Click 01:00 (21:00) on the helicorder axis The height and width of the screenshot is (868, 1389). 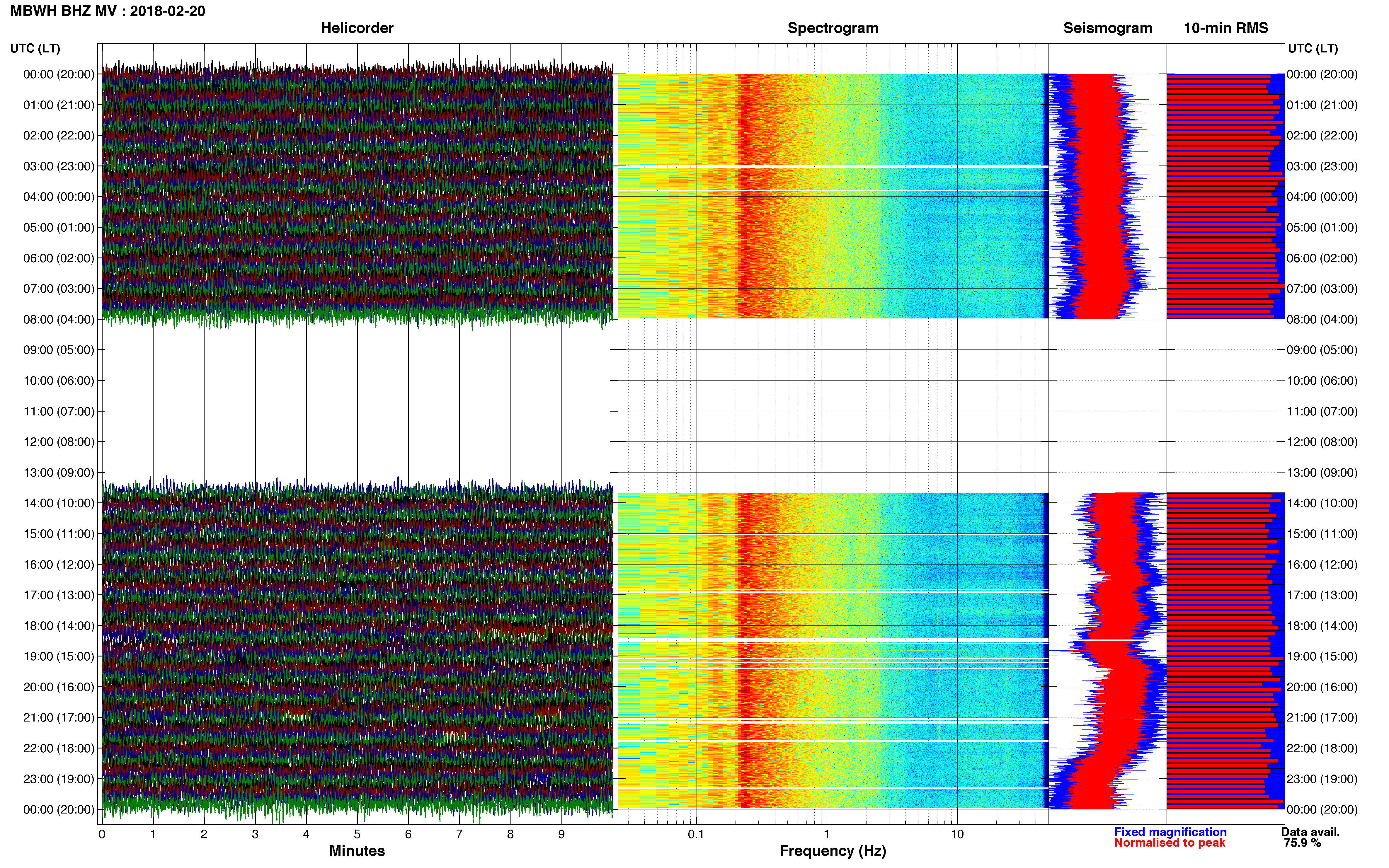click(x=59, y=105)
